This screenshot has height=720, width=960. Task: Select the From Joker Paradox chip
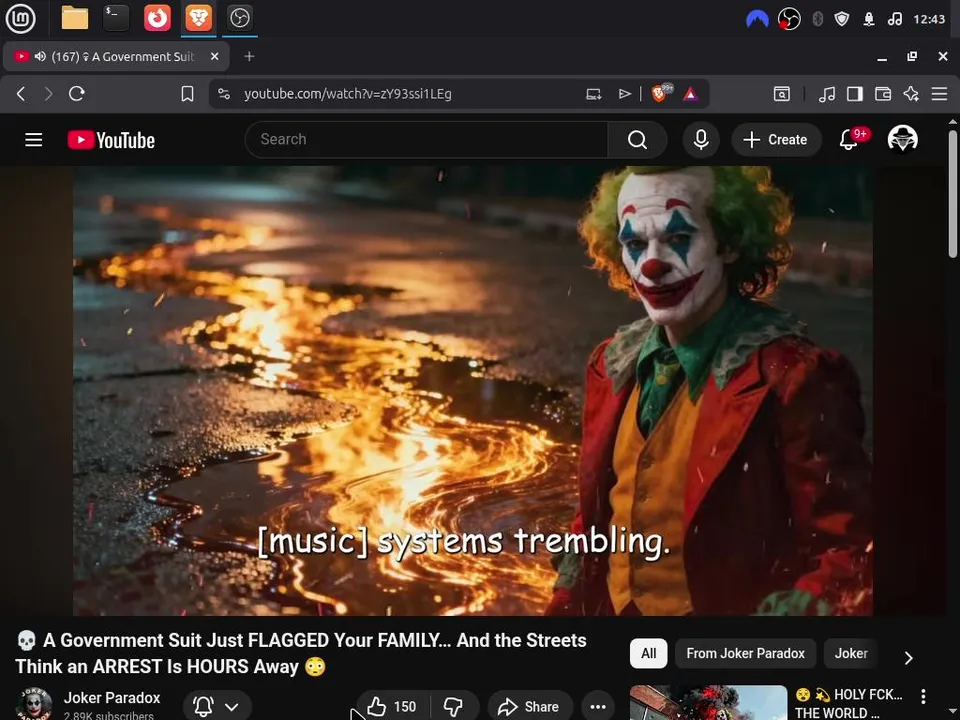coord(745,653)
